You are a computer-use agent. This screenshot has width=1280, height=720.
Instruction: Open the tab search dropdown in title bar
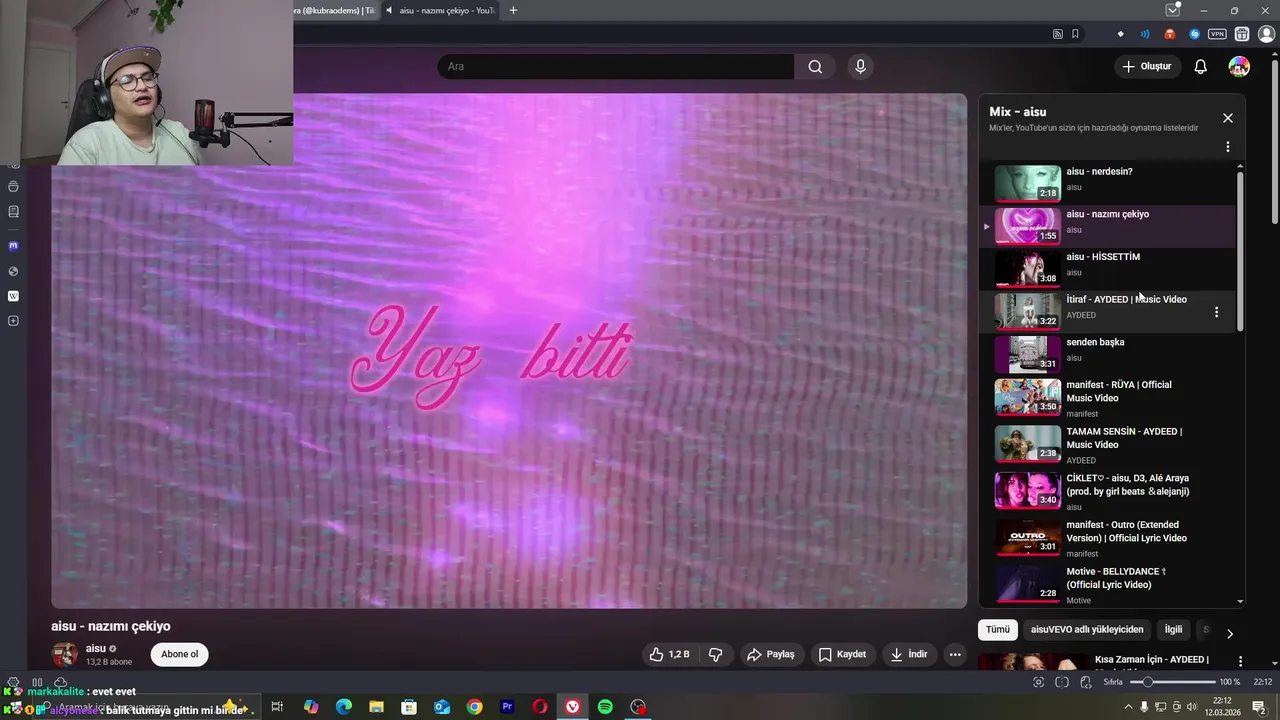coord(1173,10)
